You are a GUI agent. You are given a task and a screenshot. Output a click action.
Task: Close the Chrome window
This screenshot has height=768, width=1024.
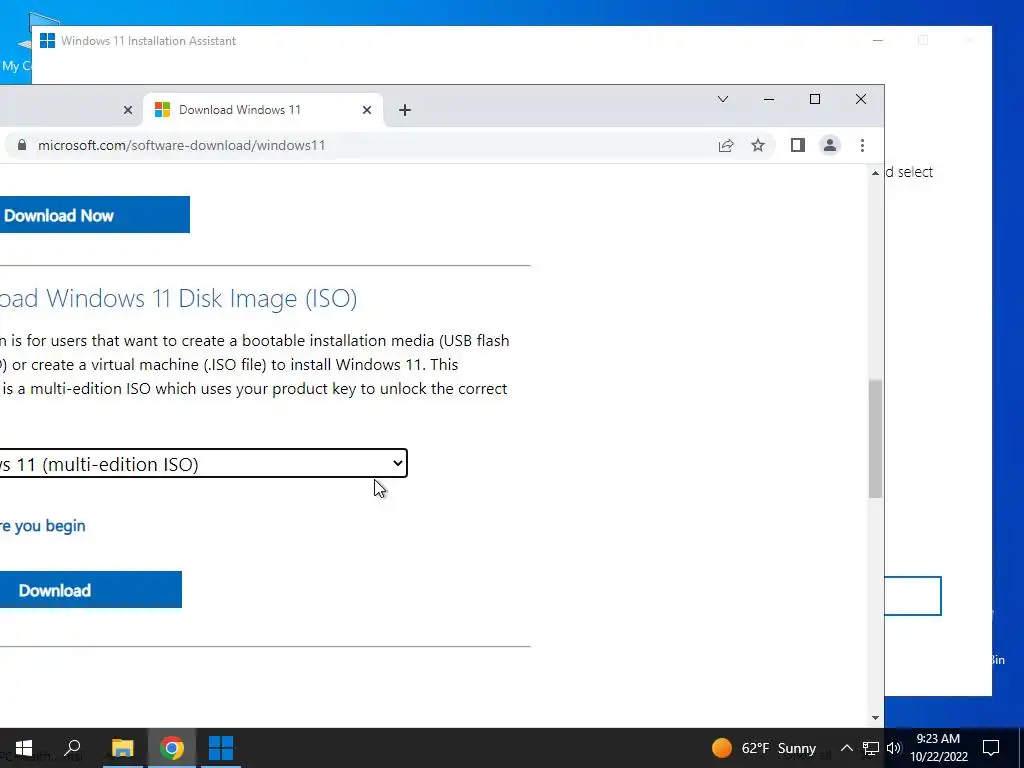(x=861, y=99)
